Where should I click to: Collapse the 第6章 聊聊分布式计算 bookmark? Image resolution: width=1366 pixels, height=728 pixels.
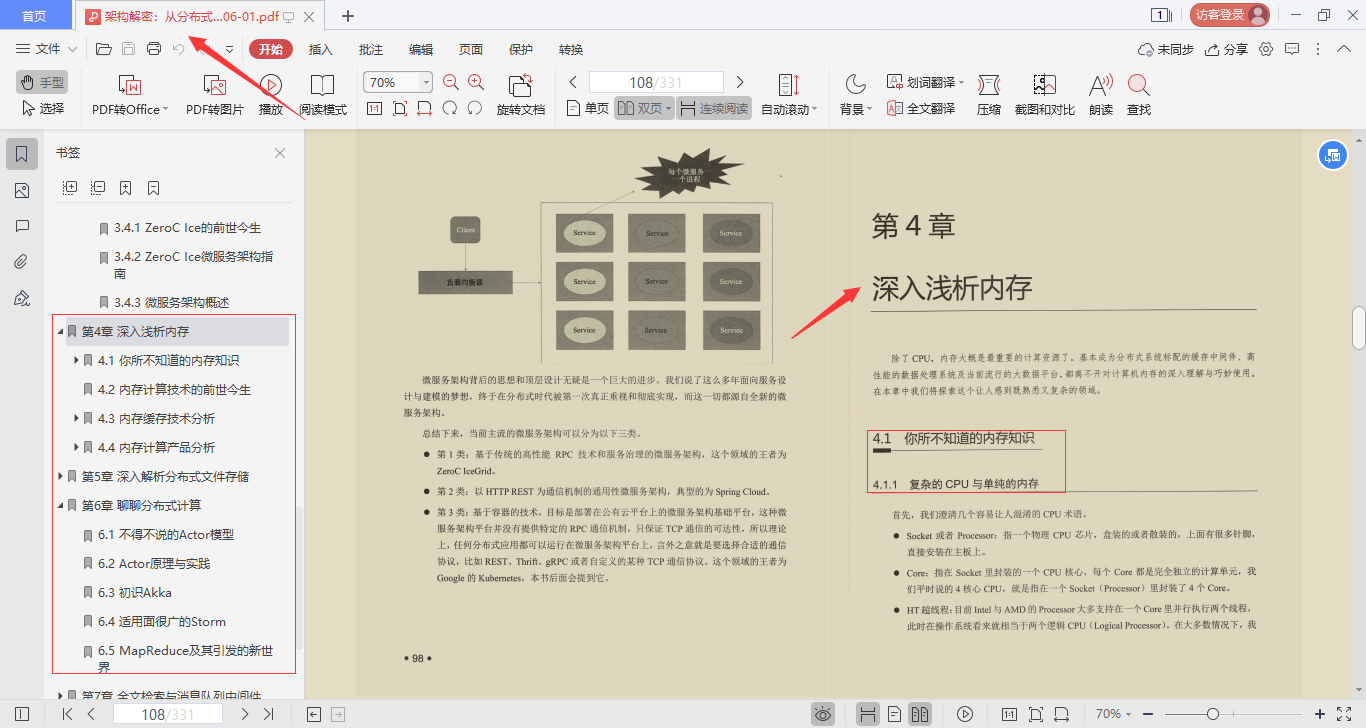pos(60,505)
